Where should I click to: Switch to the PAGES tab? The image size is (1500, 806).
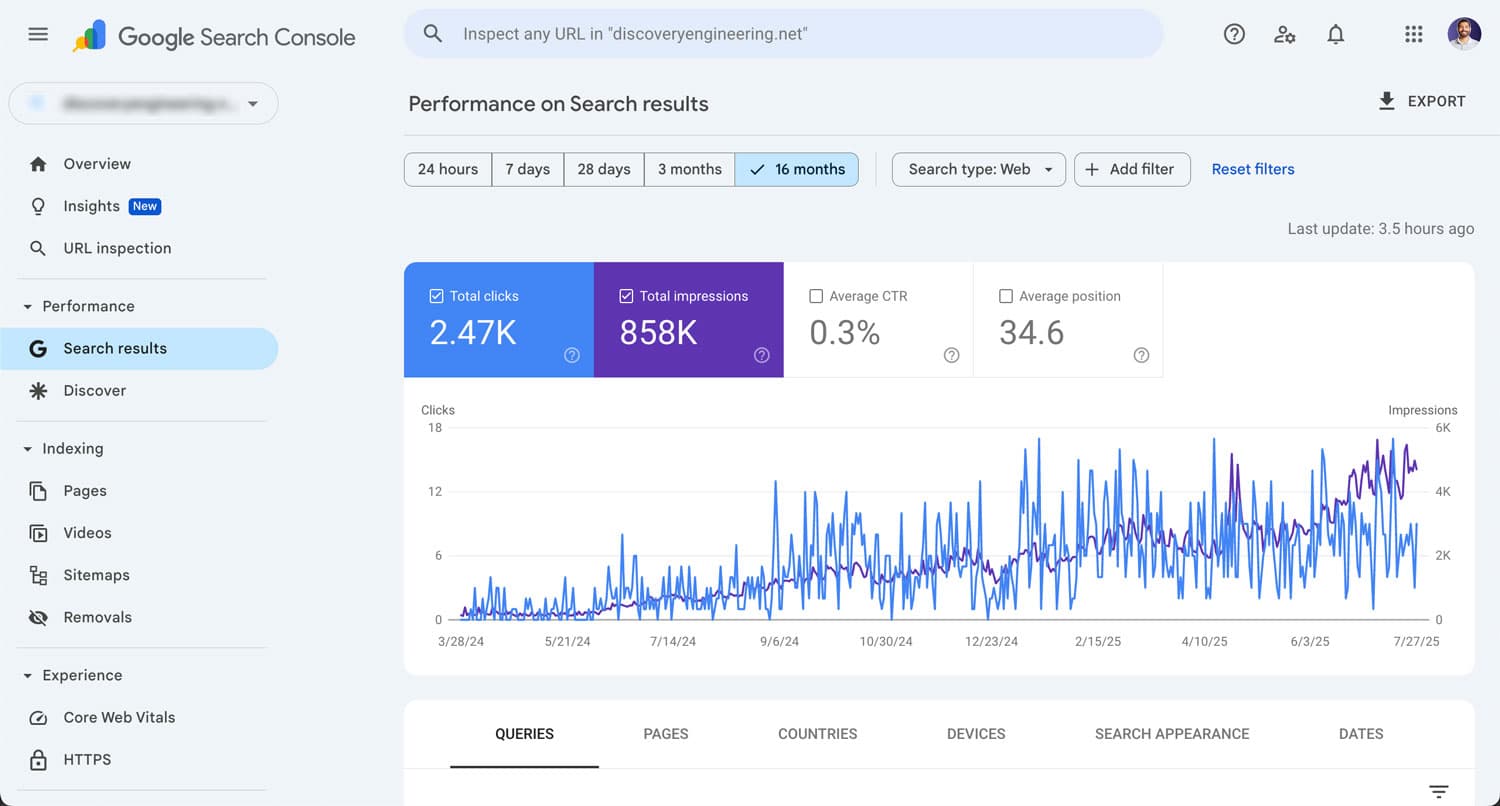(665, 734)
